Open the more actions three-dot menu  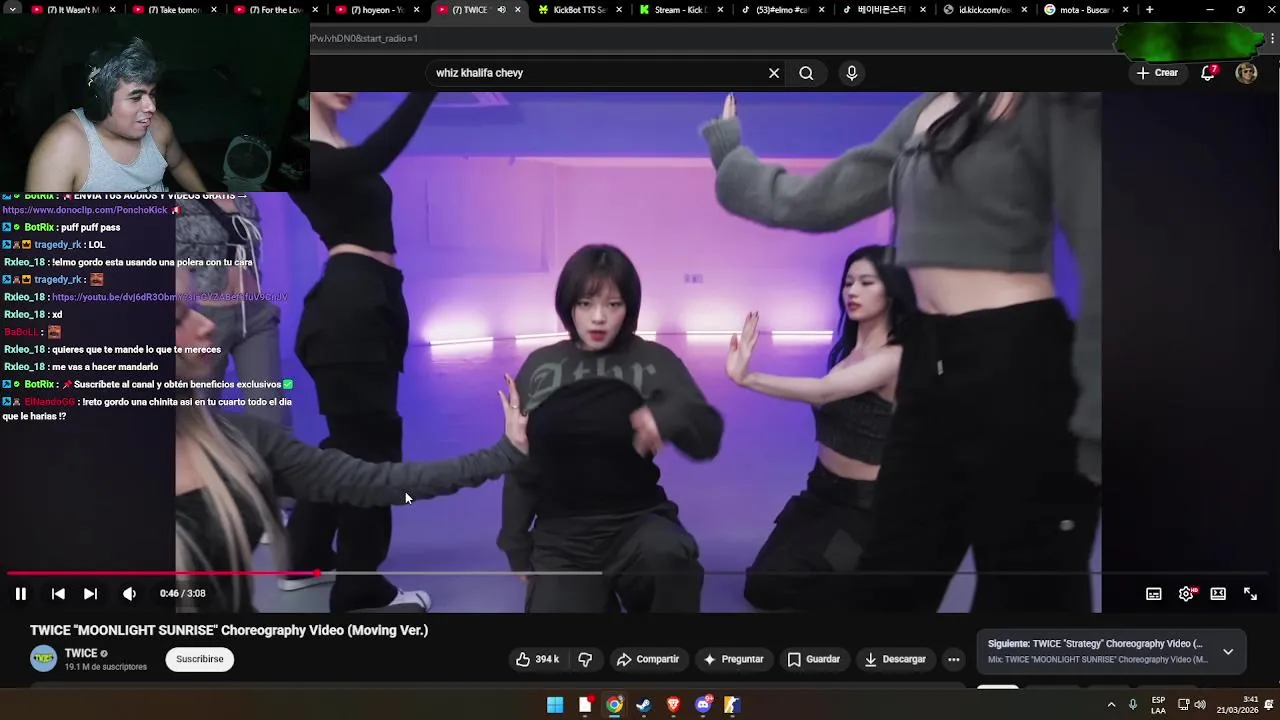(954, 659)
